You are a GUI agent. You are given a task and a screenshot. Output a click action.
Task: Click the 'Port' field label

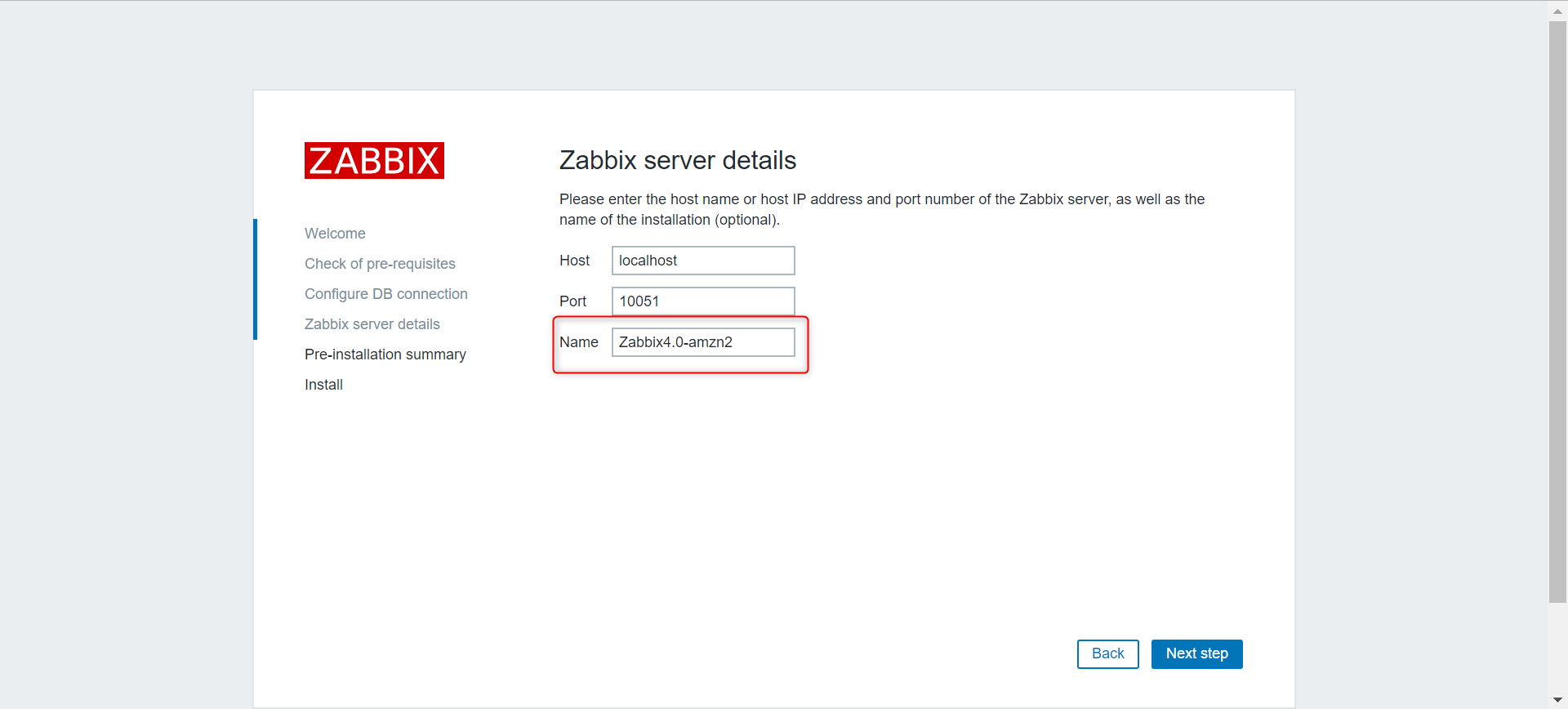pyautogui.click(x=572, y=301)
